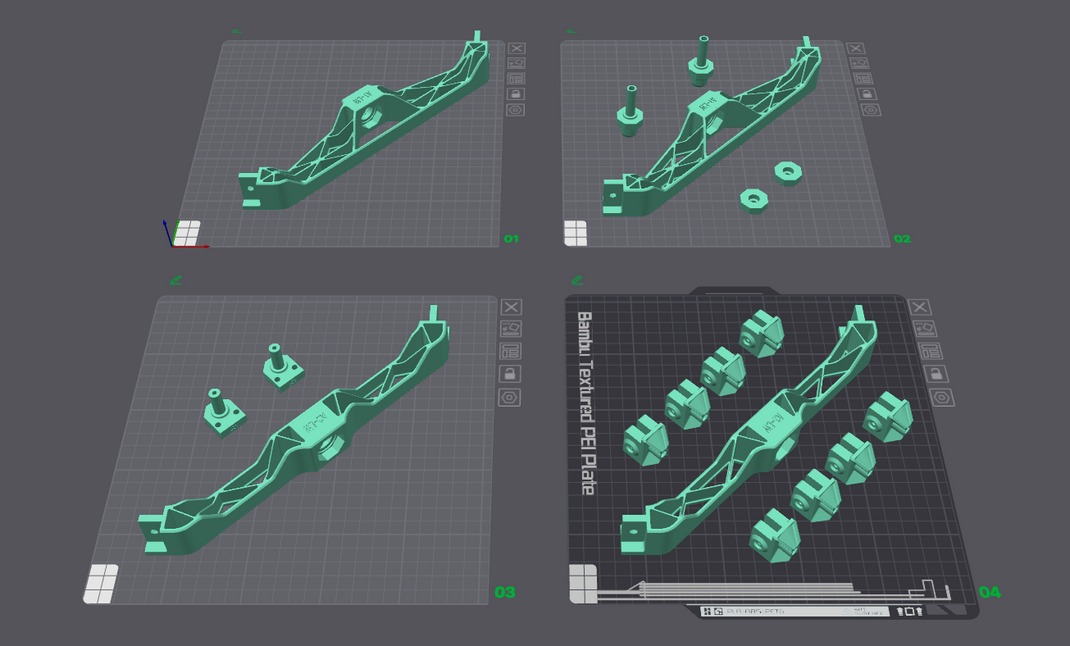Auto-orient objects on plate 03
The height and width of the screenshot is (646, 1070).
pos(511,329)
